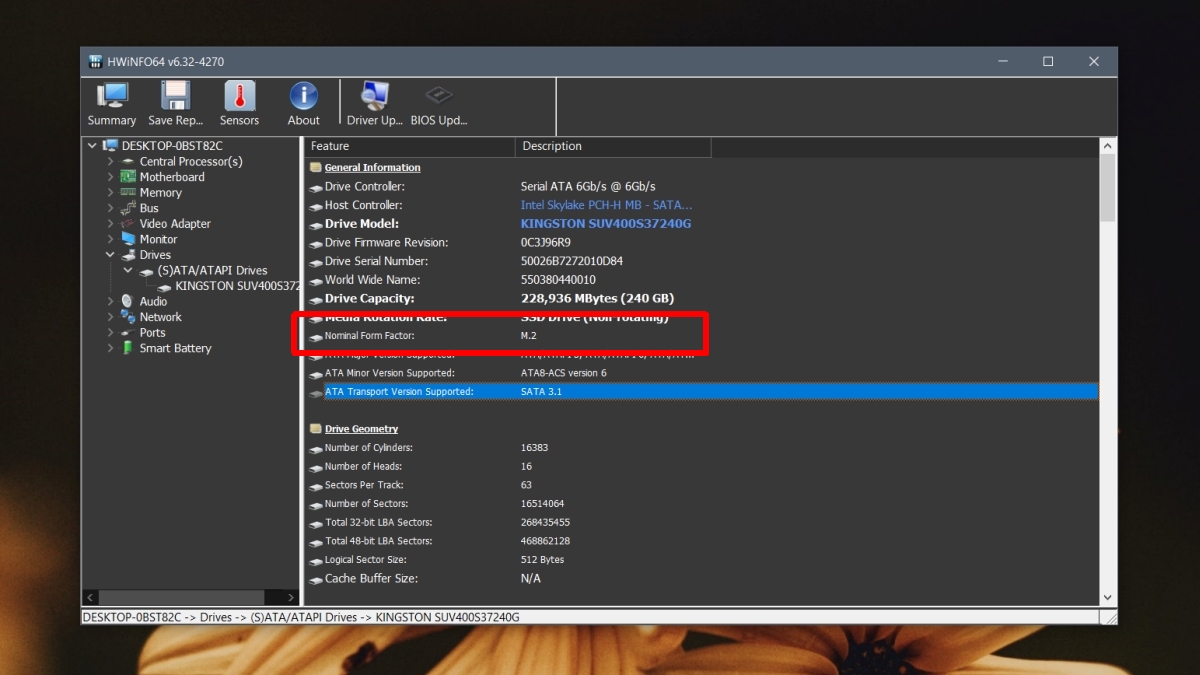Select the Number of Heads row

(x=703, y=467)
